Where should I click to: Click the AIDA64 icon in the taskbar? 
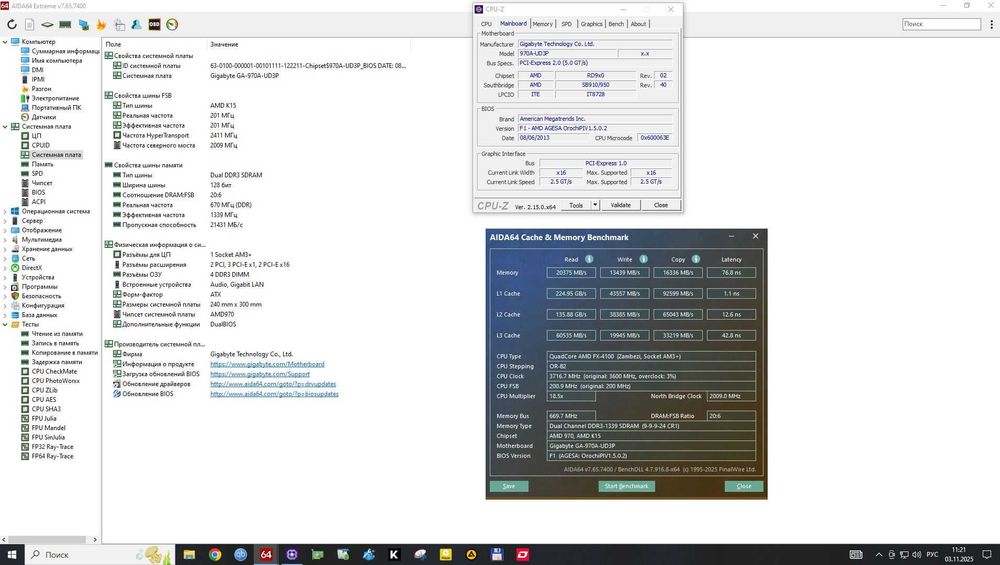[x=266, y=554]
